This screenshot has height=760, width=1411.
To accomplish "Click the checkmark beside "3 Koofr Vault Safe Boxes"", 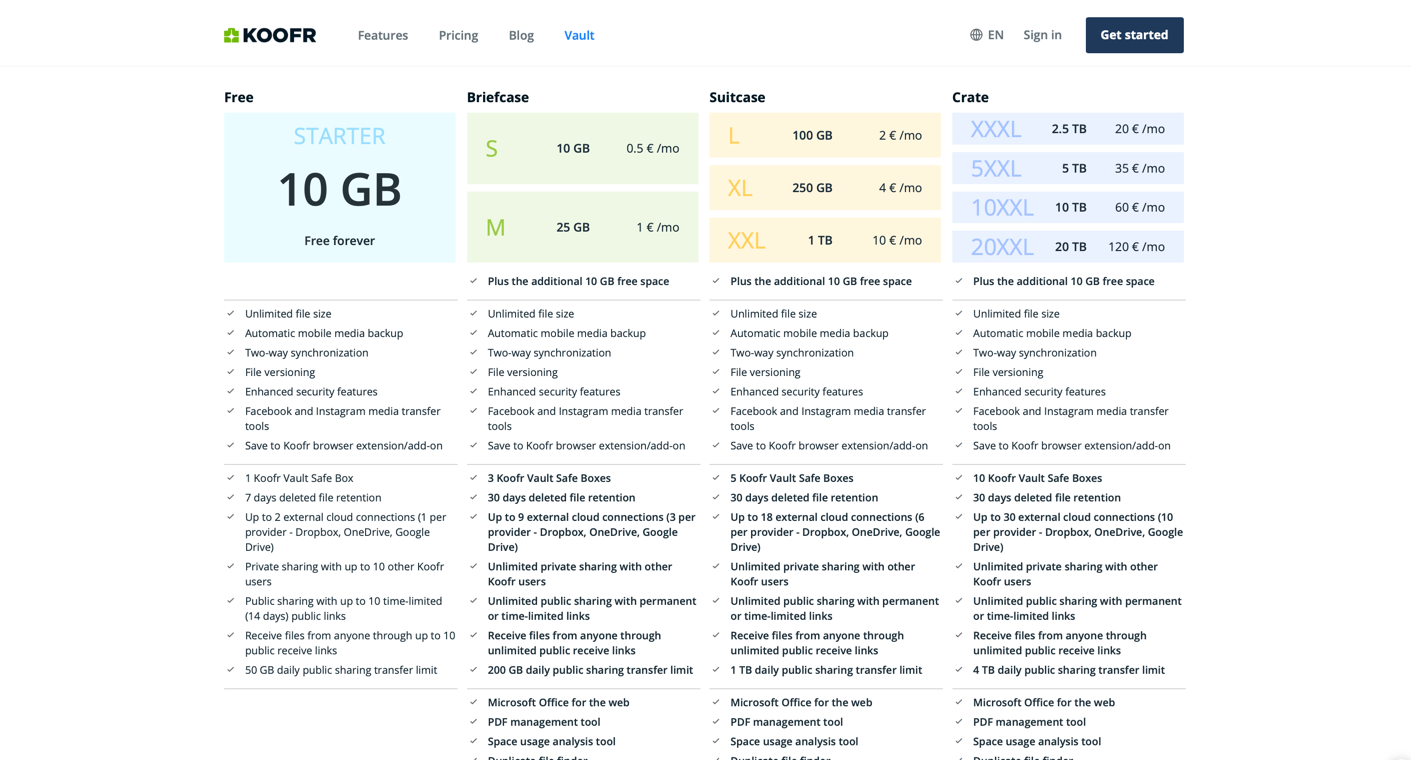I will coord(474,477).
